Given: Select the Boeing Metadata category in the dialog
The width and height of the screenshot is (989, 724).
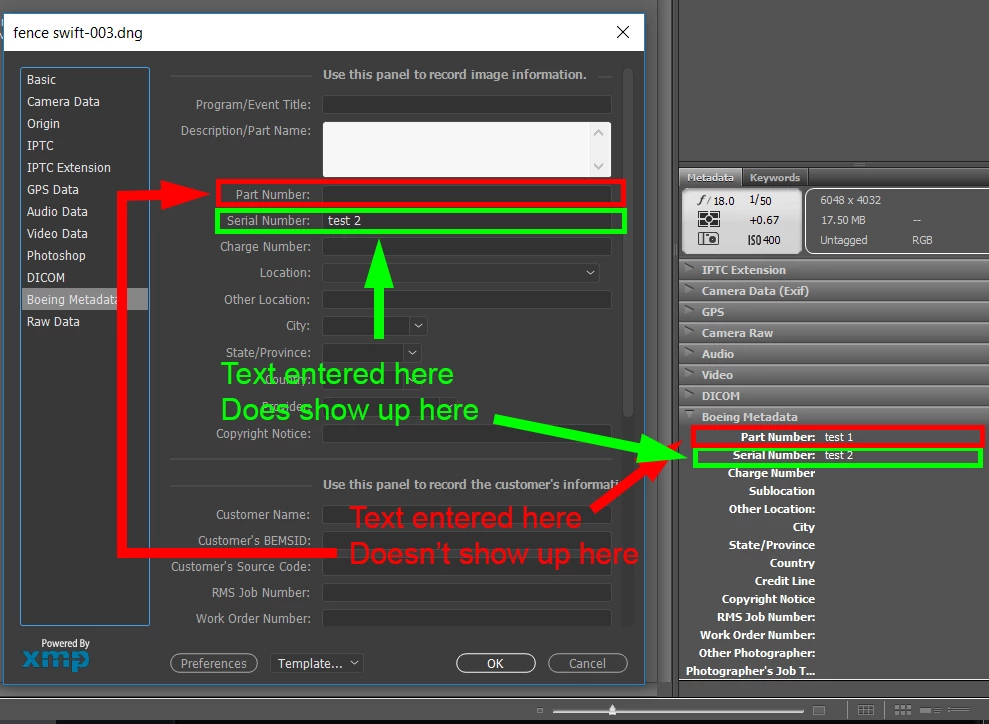Looking at the screenshot, I should 85,300.
